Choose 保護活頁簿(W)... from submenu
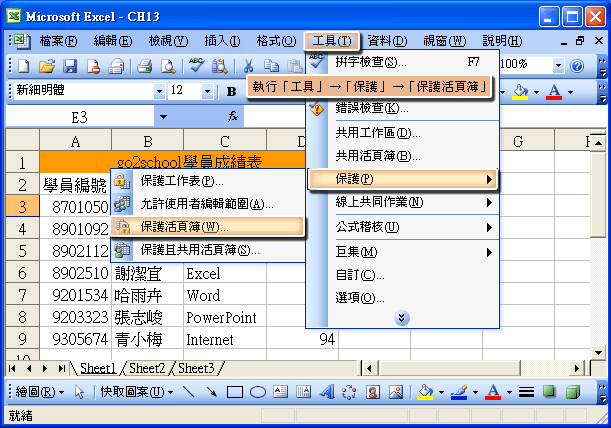Screen dimensions: 611x428 tap(208, 227)
